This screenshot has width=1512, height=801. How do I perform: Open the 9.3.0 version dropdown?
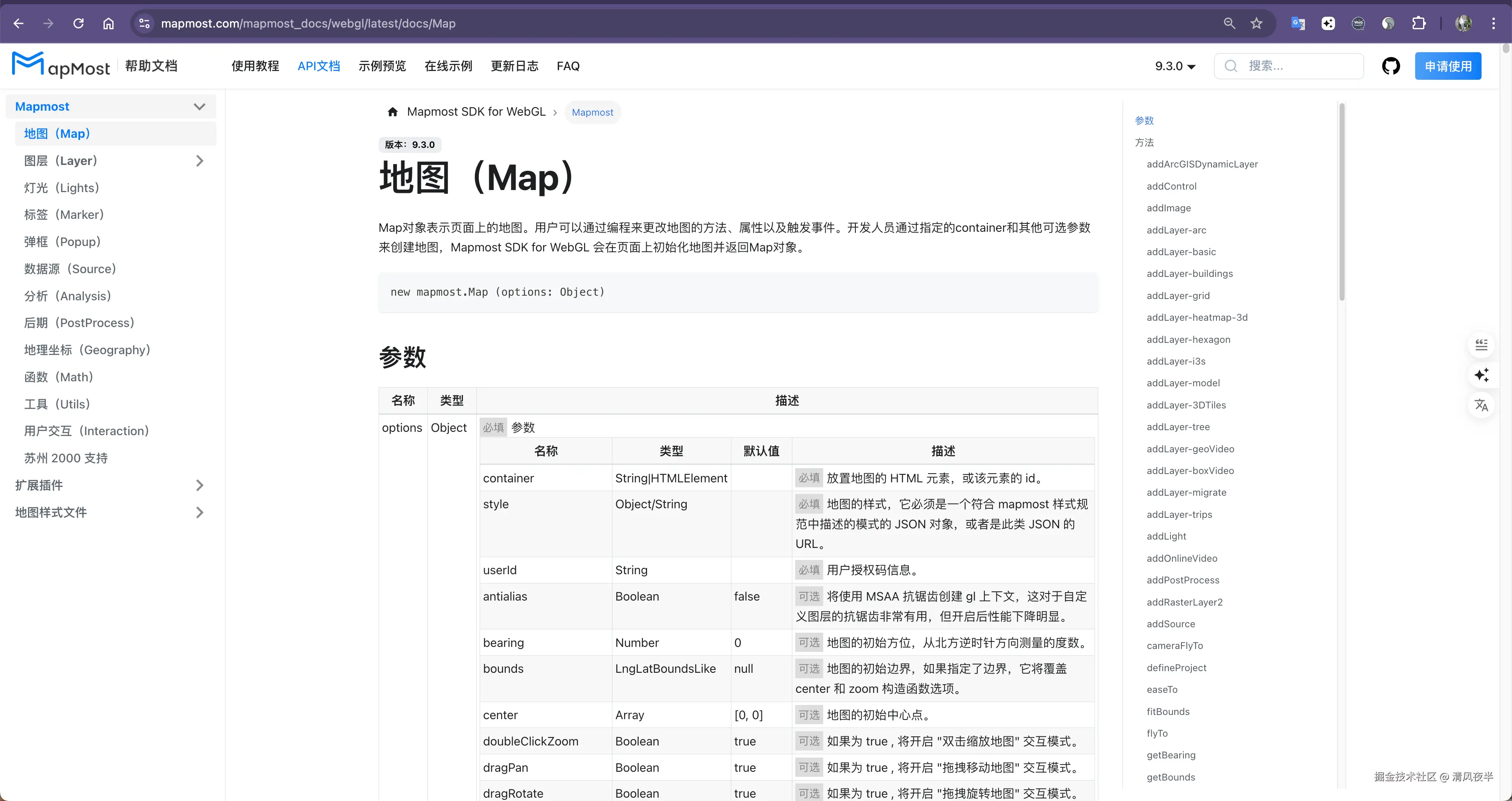click(1175, 66)
